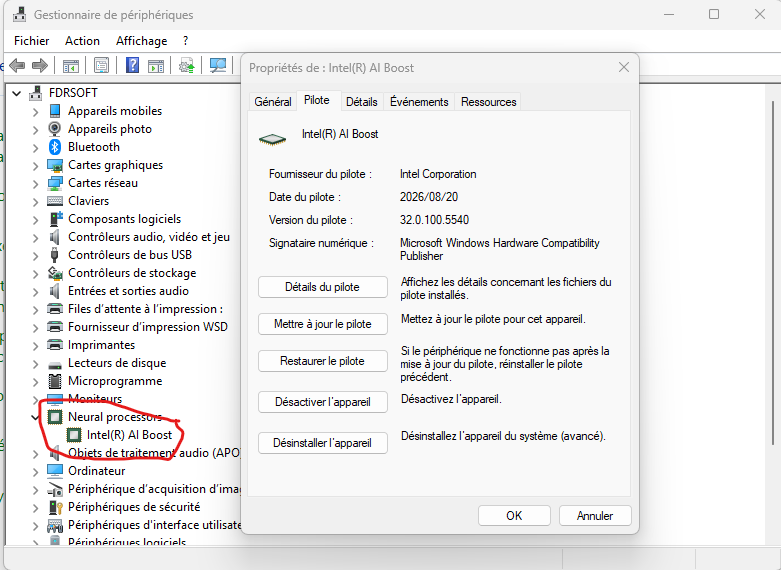Click Désactiver l'appareil button

pyautogui.click(x=323, y=402)
